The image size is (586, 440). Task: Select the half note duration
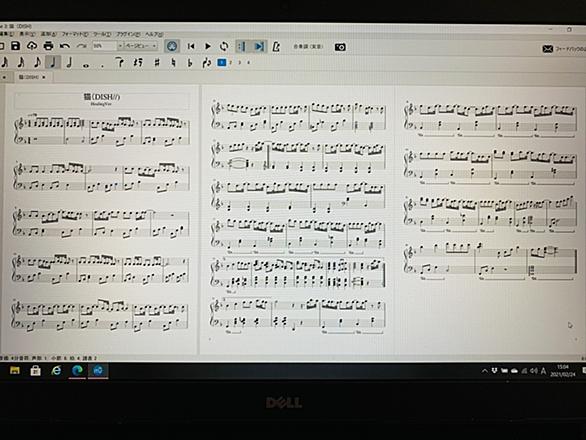point(69,62)
